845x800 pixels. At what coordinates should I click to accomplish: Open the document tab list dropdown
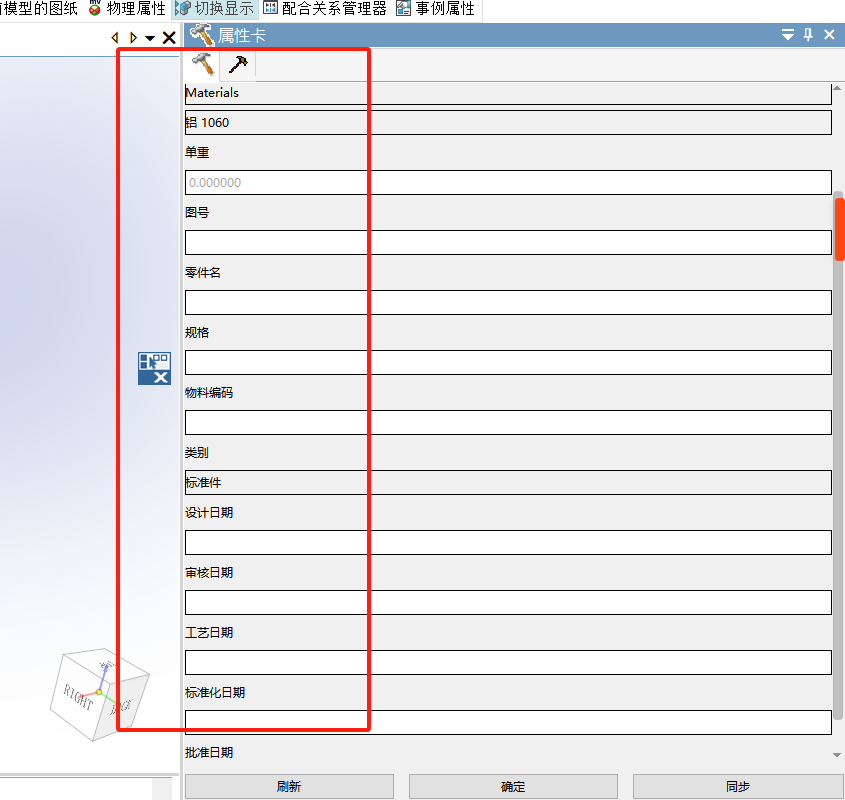tap(150, 38)
